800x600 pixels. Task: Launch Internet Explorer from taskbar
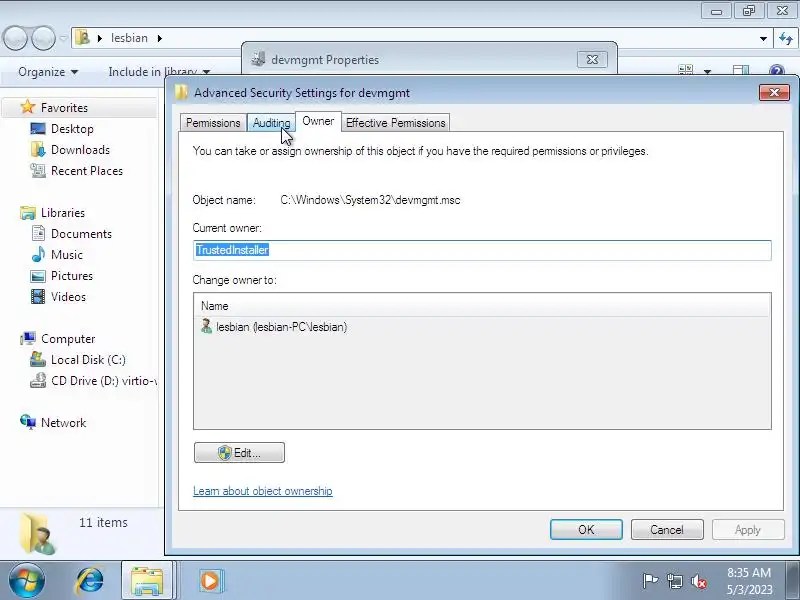pyautogui.click(x=89, y=580)
